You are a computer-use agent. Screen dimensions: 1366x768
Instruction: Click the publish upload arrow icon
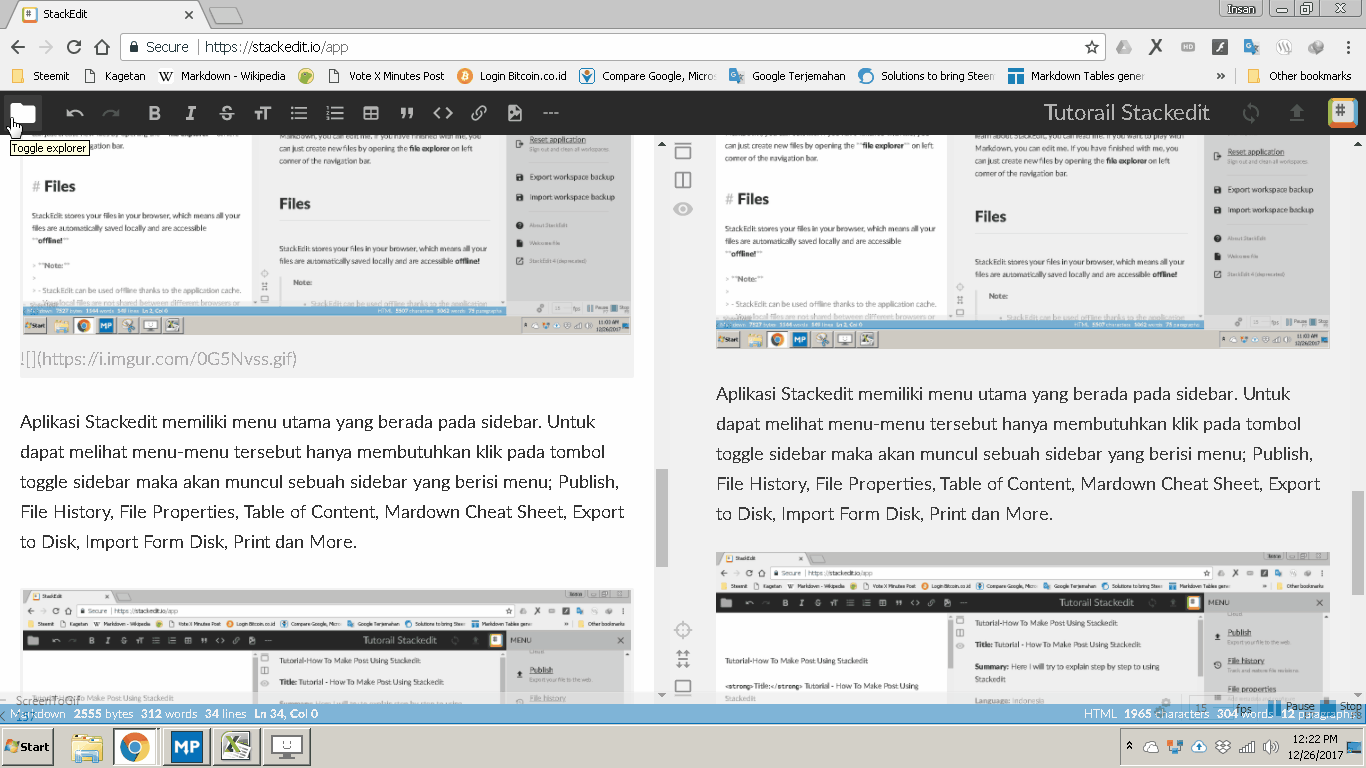(1296, 113)
